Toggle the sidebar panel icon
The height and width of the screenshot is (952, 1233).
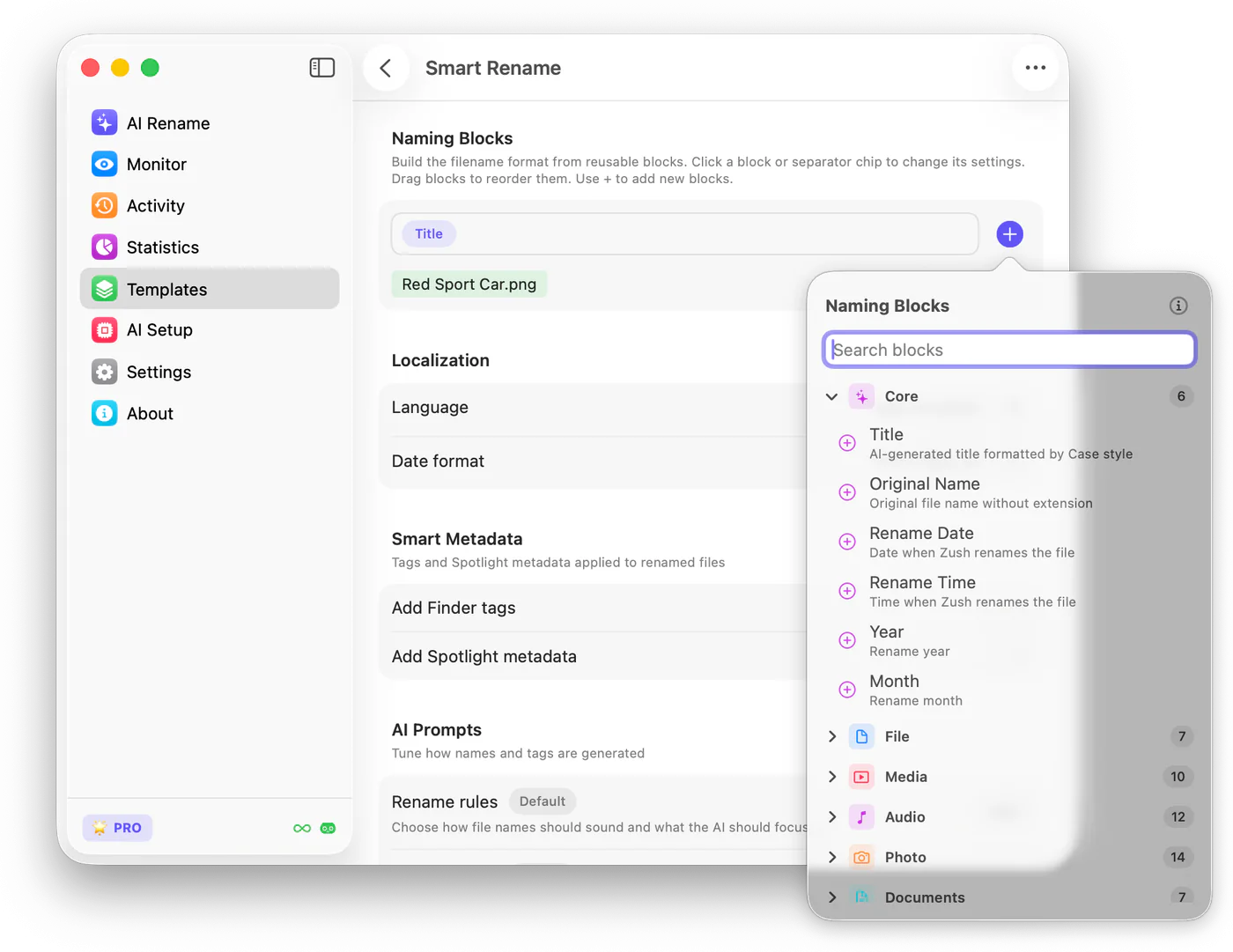tap(322, 68)
